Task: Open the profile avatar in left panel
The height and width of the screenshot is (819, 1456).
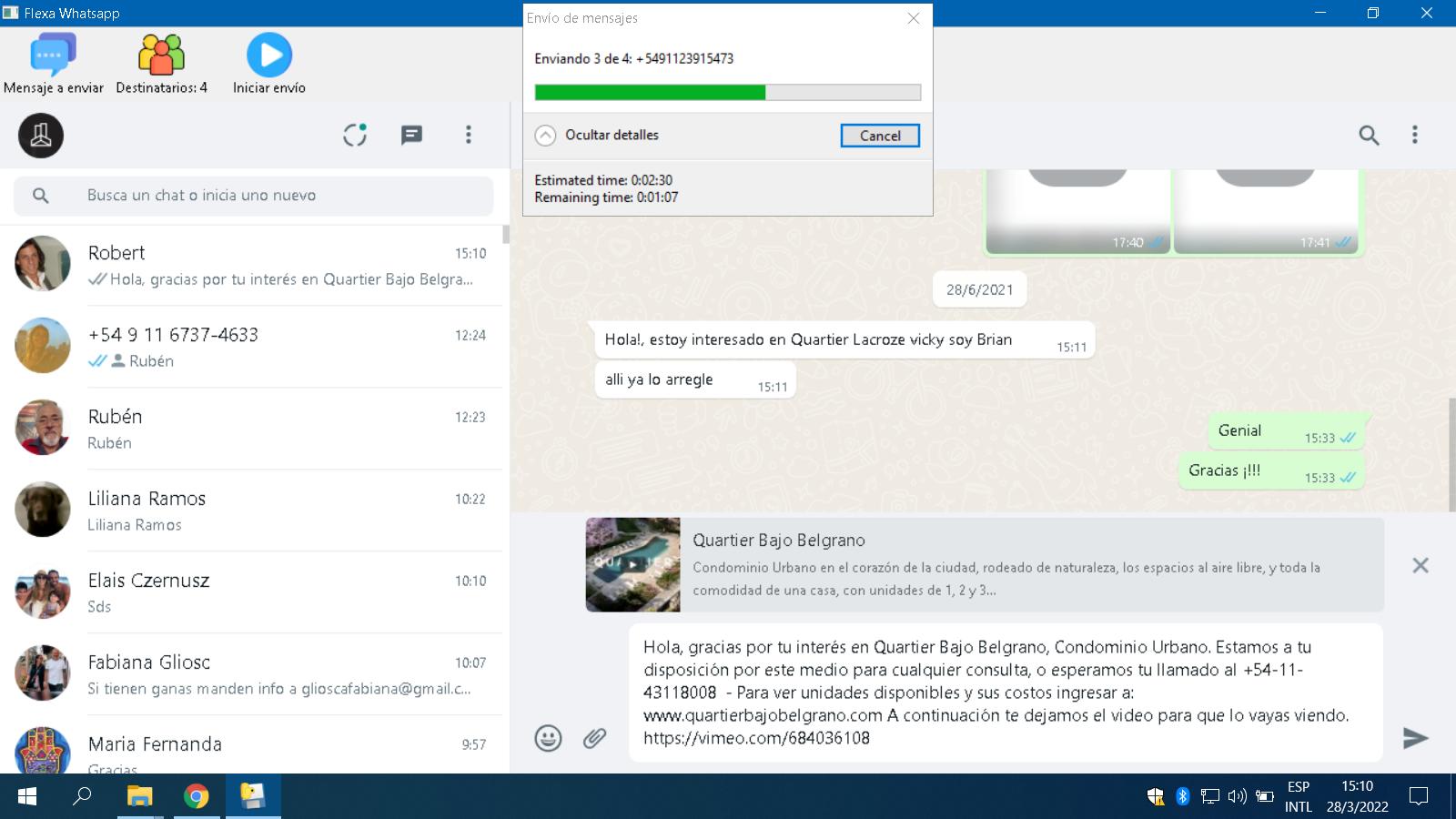Action: (41, 136)
